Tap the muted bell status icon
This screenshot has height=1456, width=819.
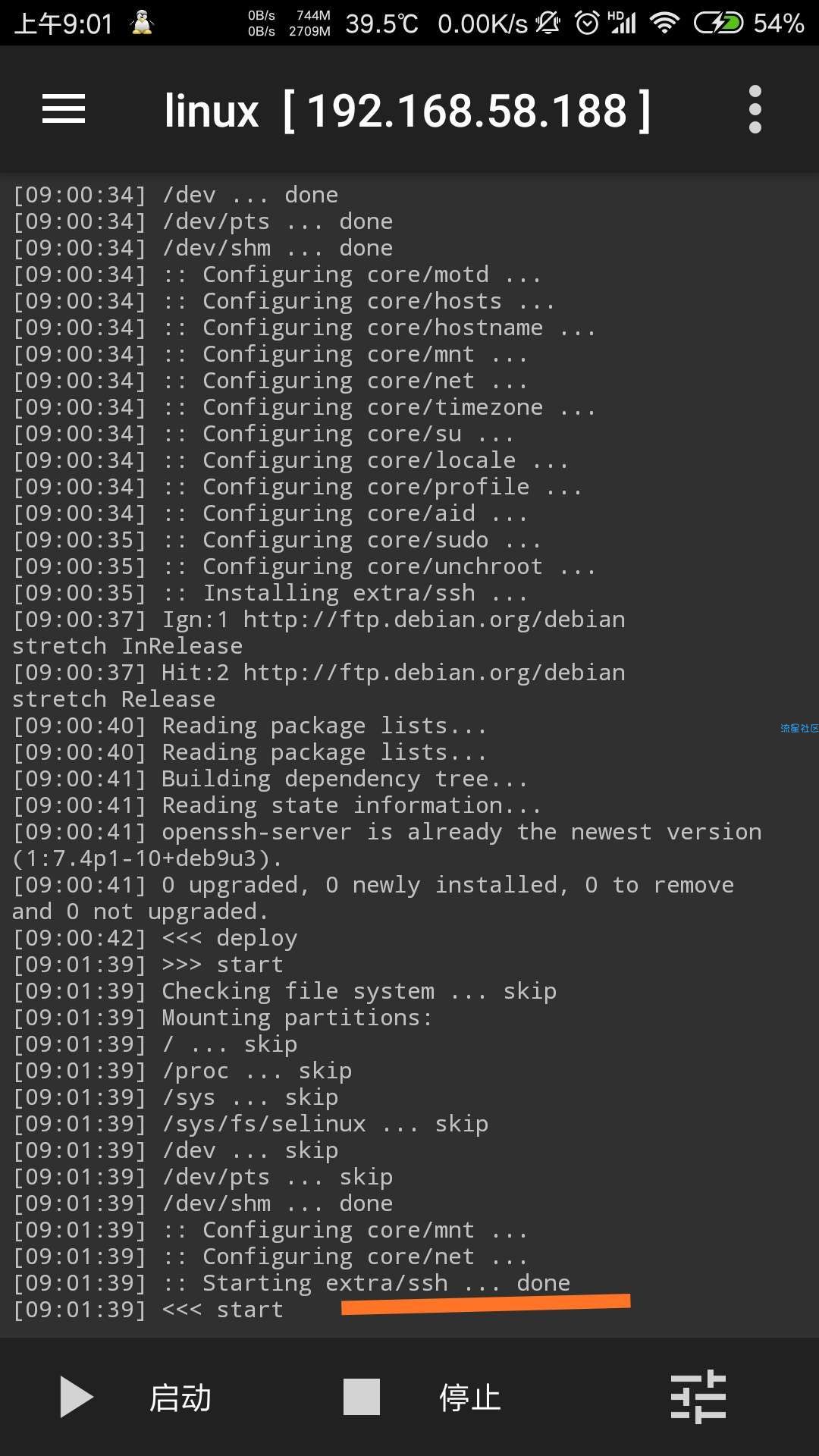(548, 24)
